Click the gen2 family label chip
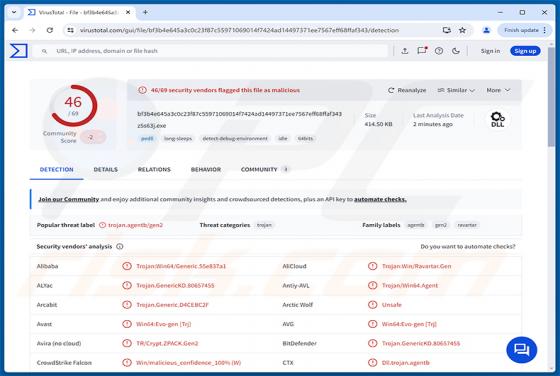The width and height of the screenshot is (560, 376). (x=441, y=225)
